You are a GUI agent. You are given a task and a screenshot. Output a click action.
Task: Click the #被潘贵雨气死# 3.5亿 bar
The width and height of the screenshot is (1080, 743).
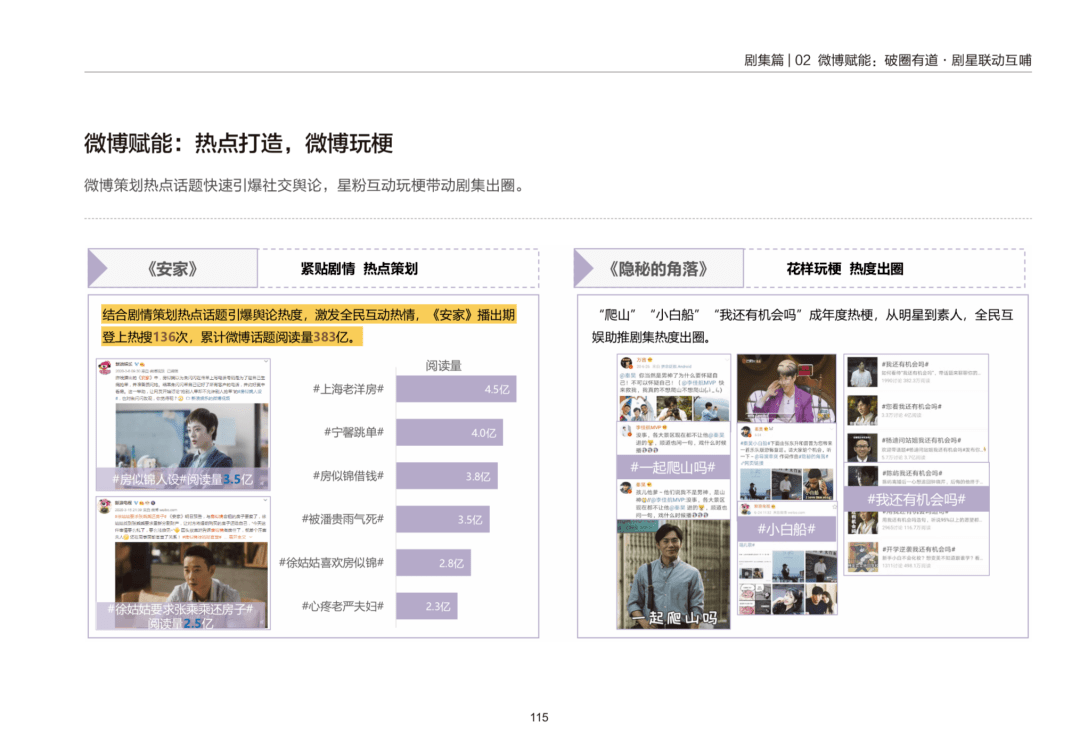[x=443, y=519]
